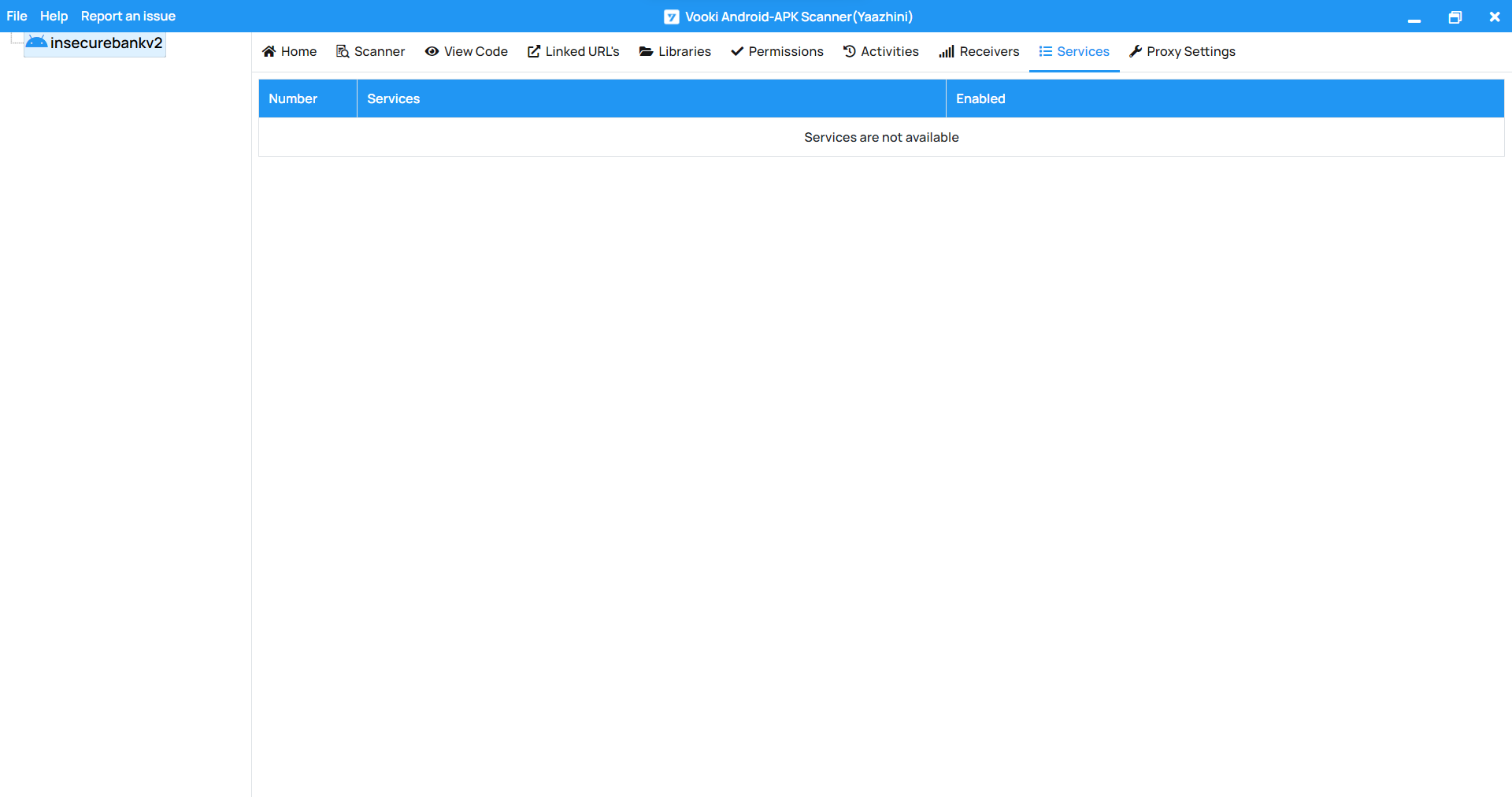Click the Libraries folder icon

click(x=646, y=51)
